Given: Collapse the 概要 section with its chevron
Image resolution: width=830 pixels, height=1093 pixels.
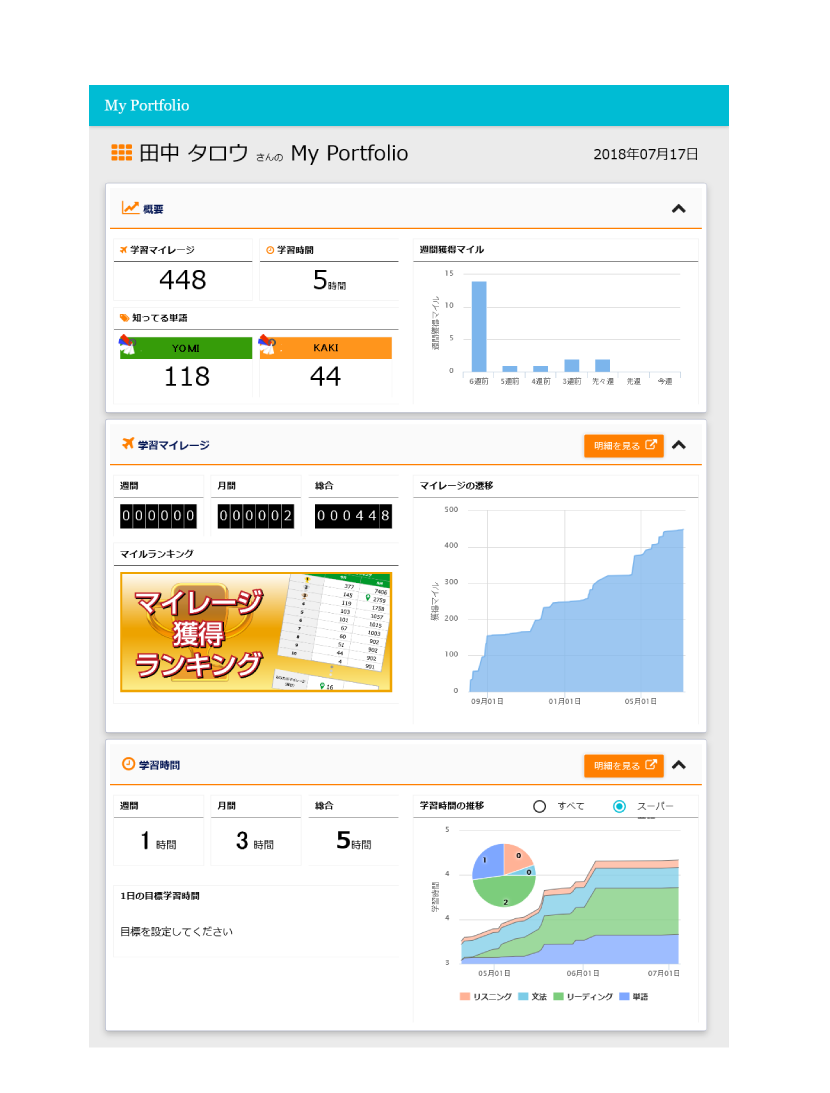Looking at the screenshot, I should pyautogui.click(x=679, y=208).
